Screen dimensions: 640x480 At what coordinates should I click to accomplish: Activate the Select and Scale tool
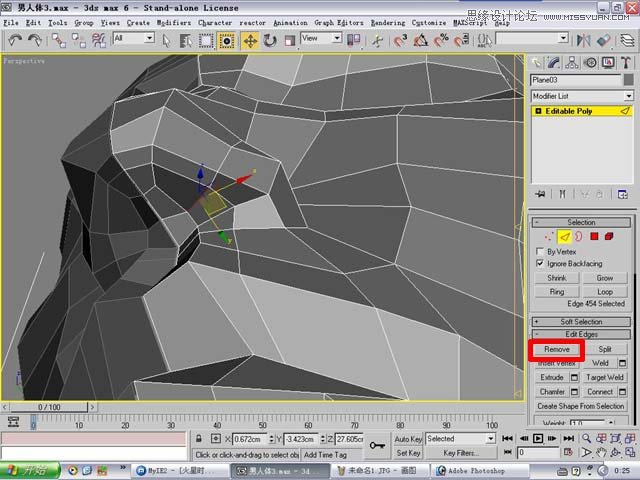click(x=290, y=40)
